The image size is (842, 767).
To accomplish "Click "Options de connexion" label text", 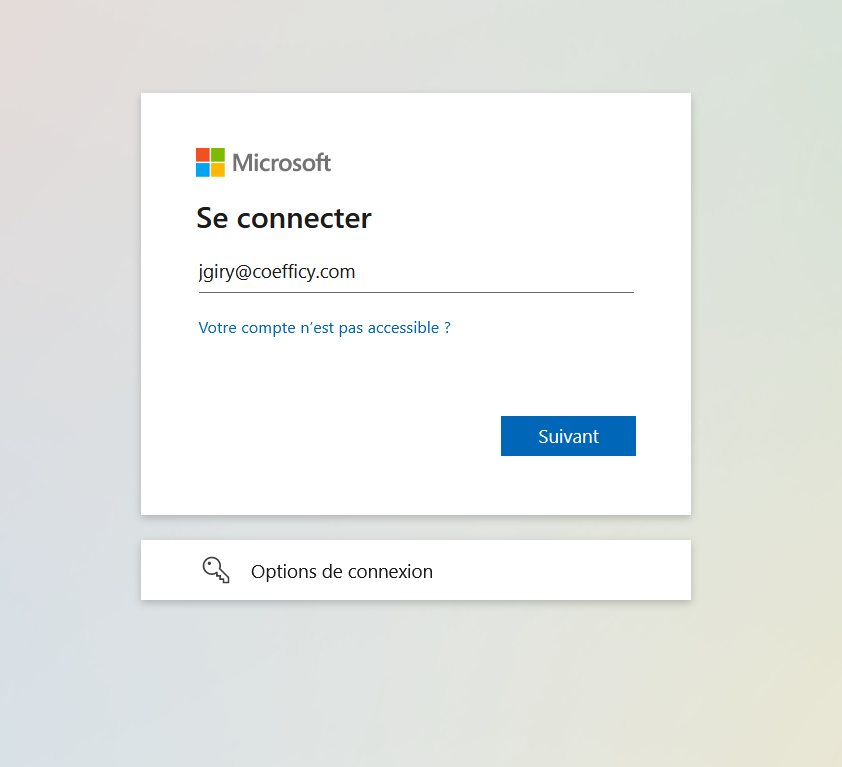I will tap(341, 572).
